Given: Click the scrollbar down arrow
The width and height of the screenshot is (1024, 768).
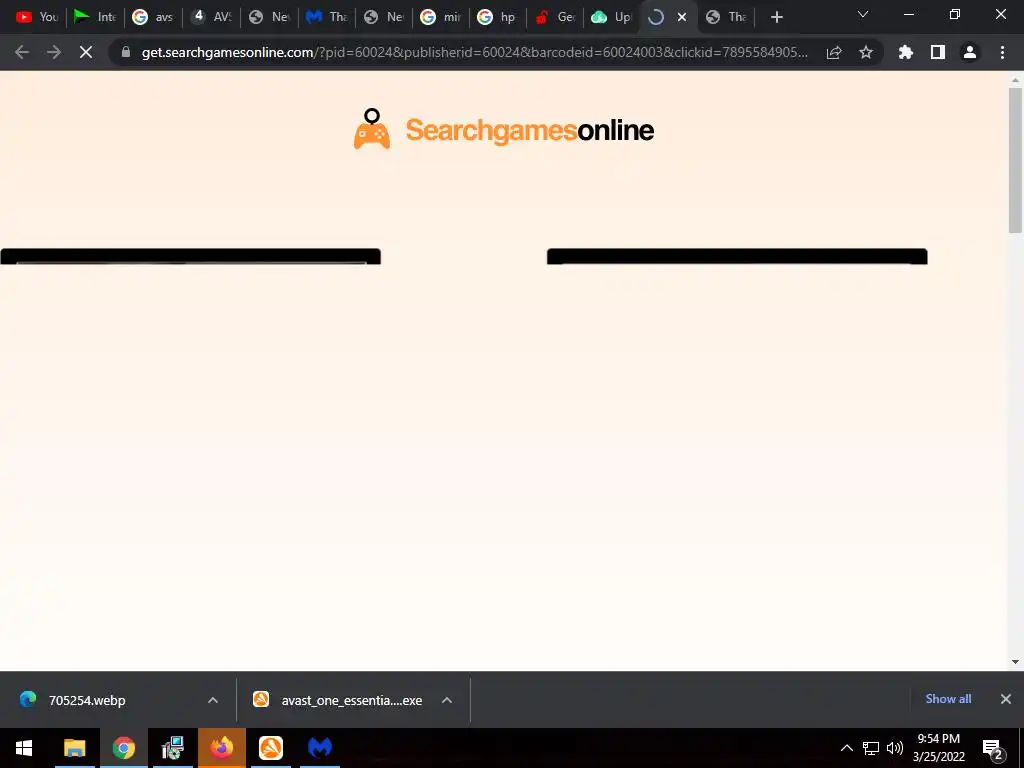Looking at the screenshot, I should click(x=1015, y=662).
